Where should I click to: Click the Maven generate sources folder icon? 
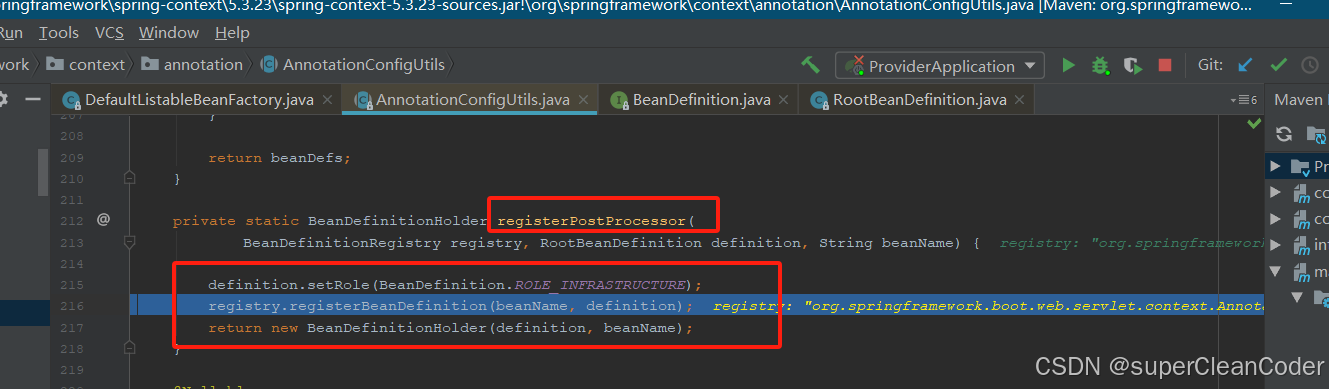click(x=1317, y=134)
